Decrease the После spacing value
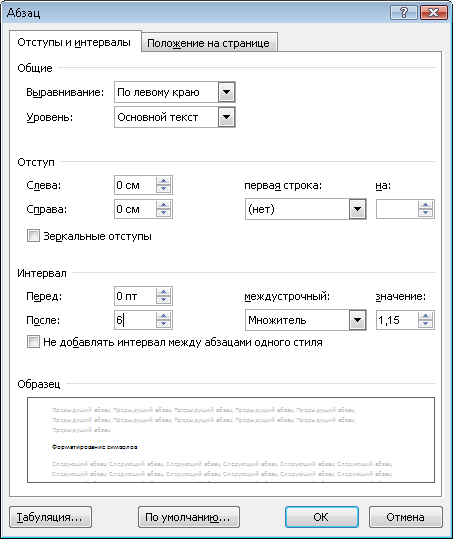Image resolution: width=453 pixels, height=539 pixels. pos(163,324)
